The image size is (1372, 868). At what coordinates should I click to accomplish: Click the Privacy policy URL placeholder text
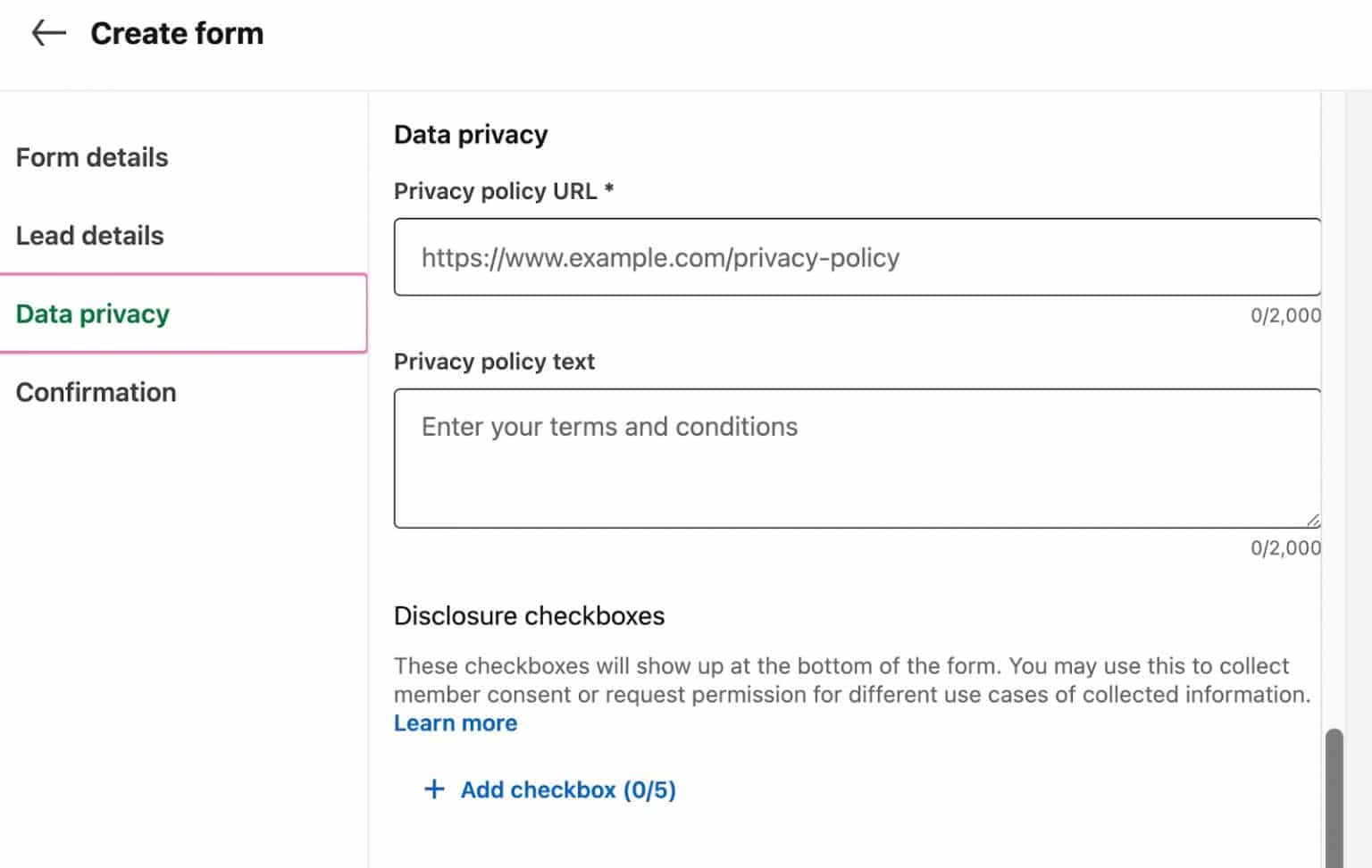[x=660, y=257]
